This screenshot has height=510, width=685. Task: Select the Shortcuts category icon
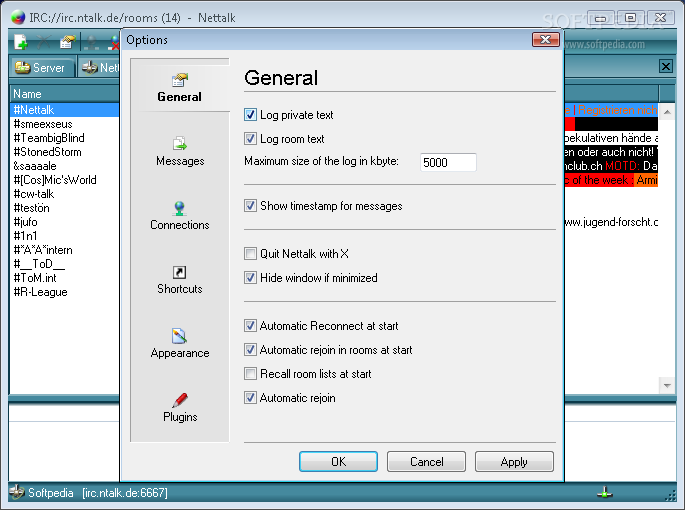point(180,272)
